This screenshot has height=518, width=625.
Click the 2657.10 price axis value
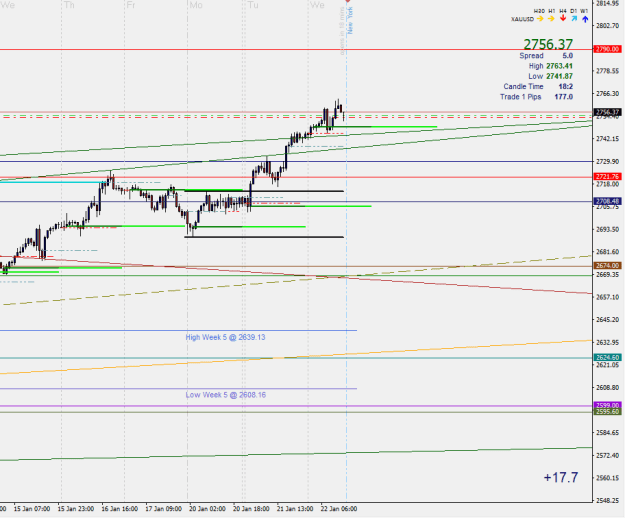coord(607,297)
